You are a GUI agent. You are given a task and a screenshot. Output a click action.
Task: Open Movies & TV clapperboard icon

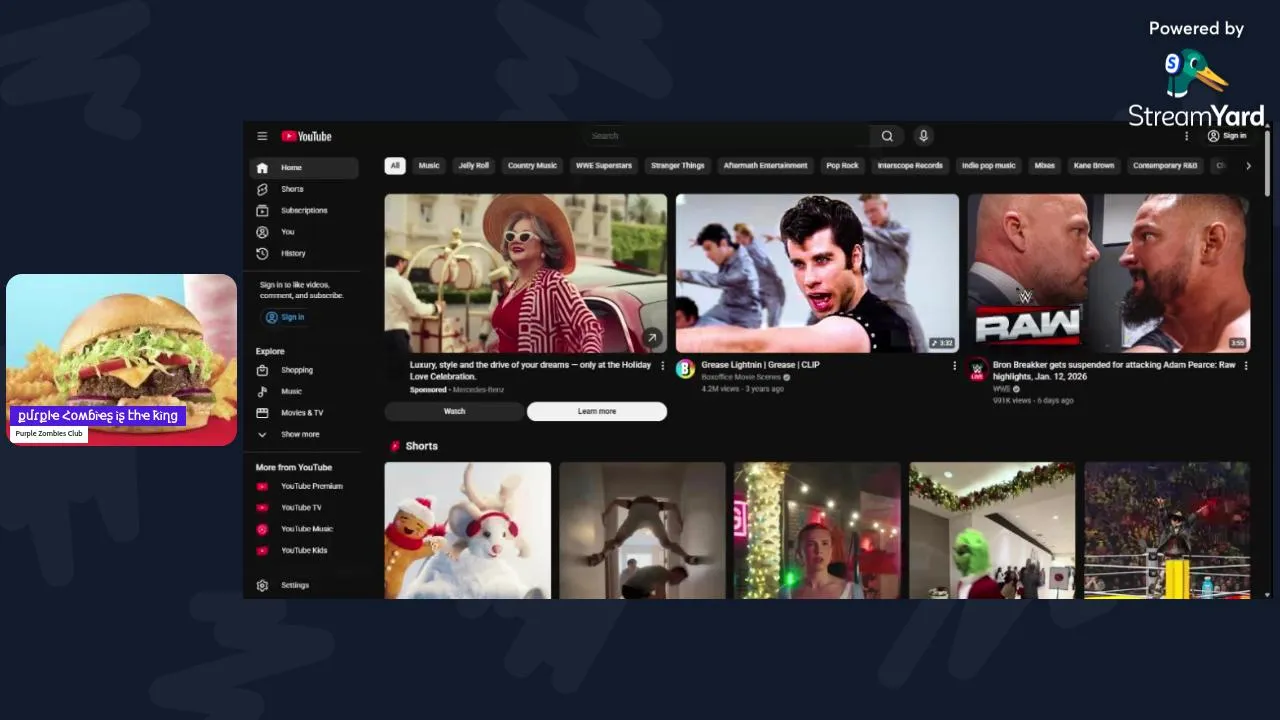click(x=262, y=413)
